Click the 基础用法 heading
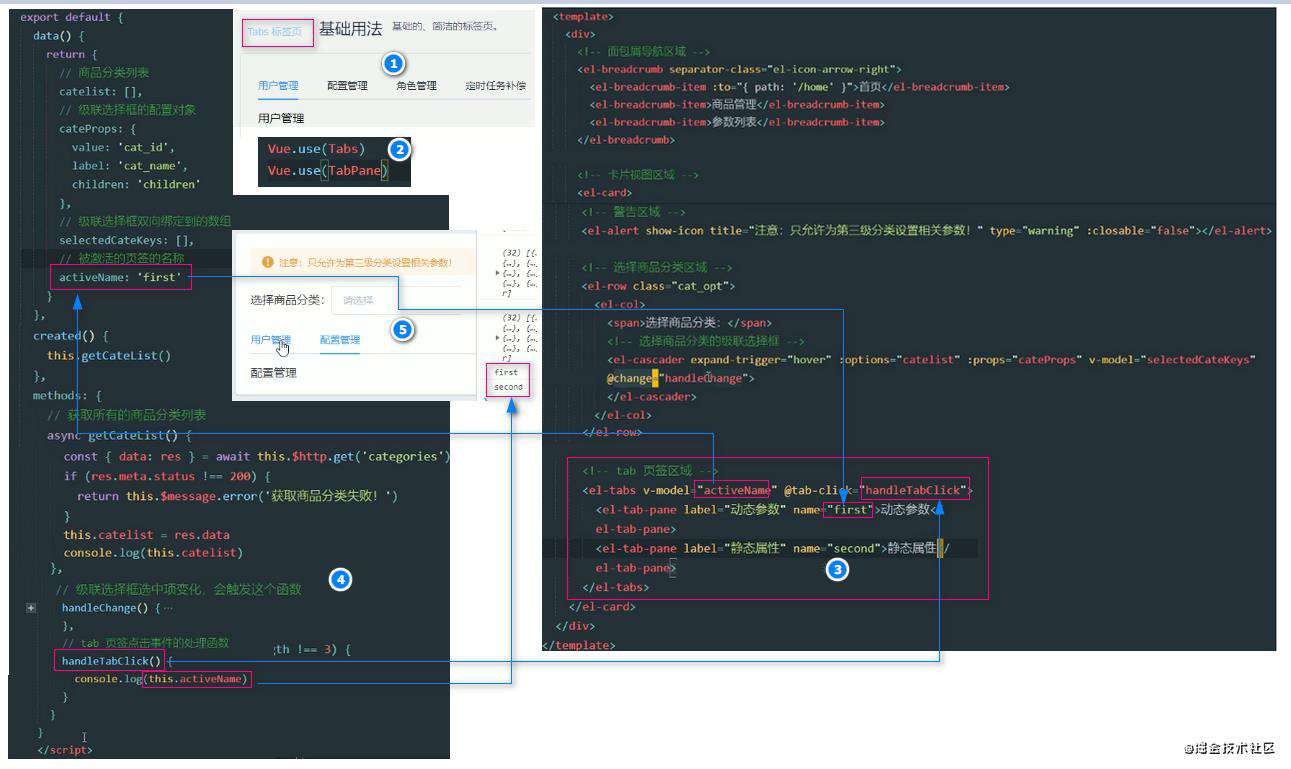This screenshot has height=769, width=1291. click(350, 29)
